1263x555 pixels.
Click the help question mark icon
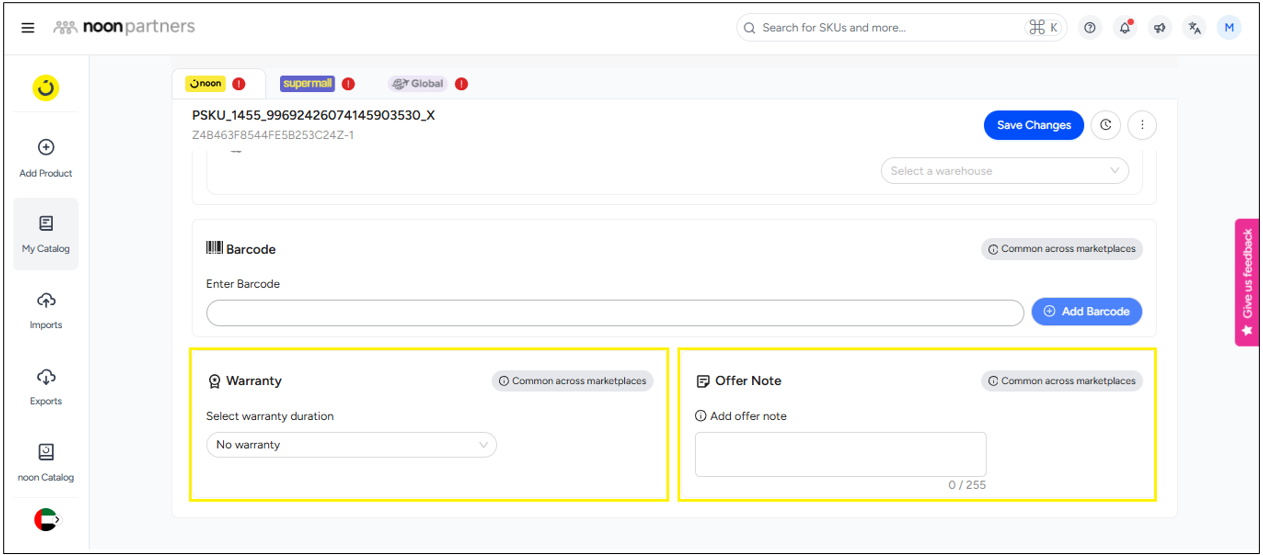tap(1090, 28)
